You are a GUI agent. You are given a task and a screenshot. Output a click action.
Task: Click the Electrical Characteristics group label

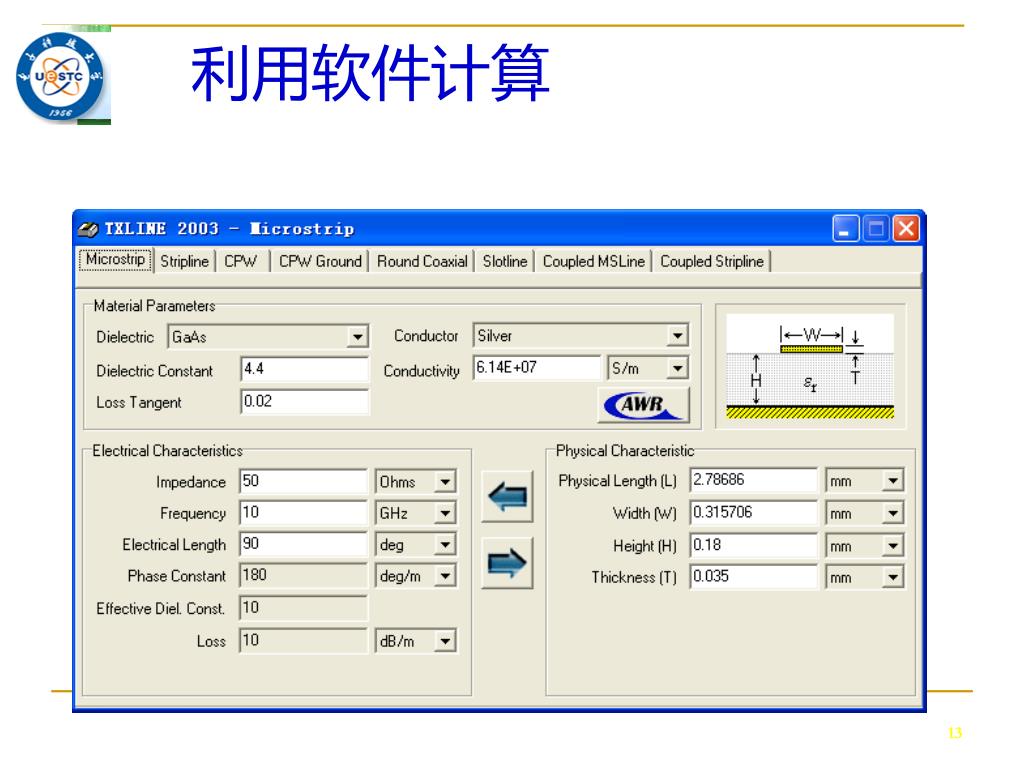[x=167, y=451]
